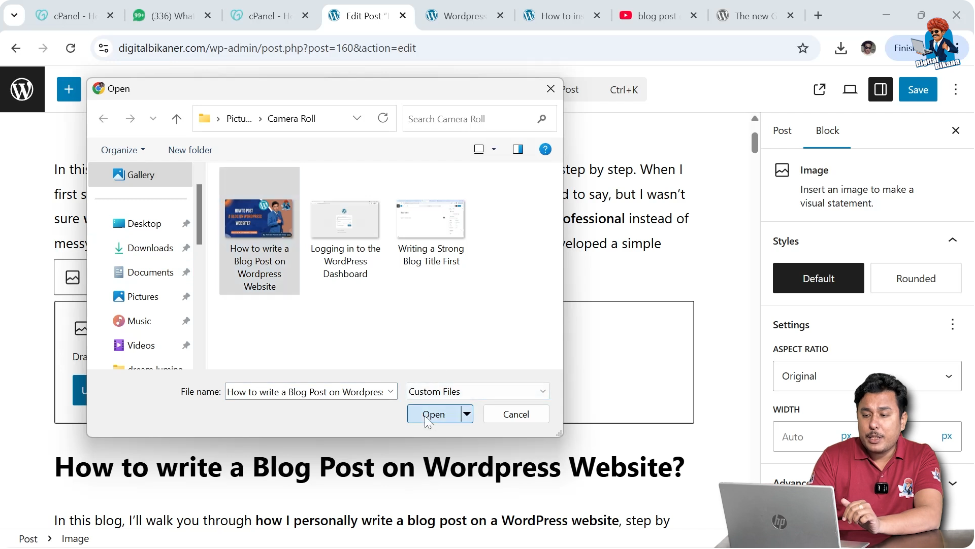Viewport: 975px width, 549px height.
Task: Open the WordPress logo menu
Action: click(x=22, y=90)
